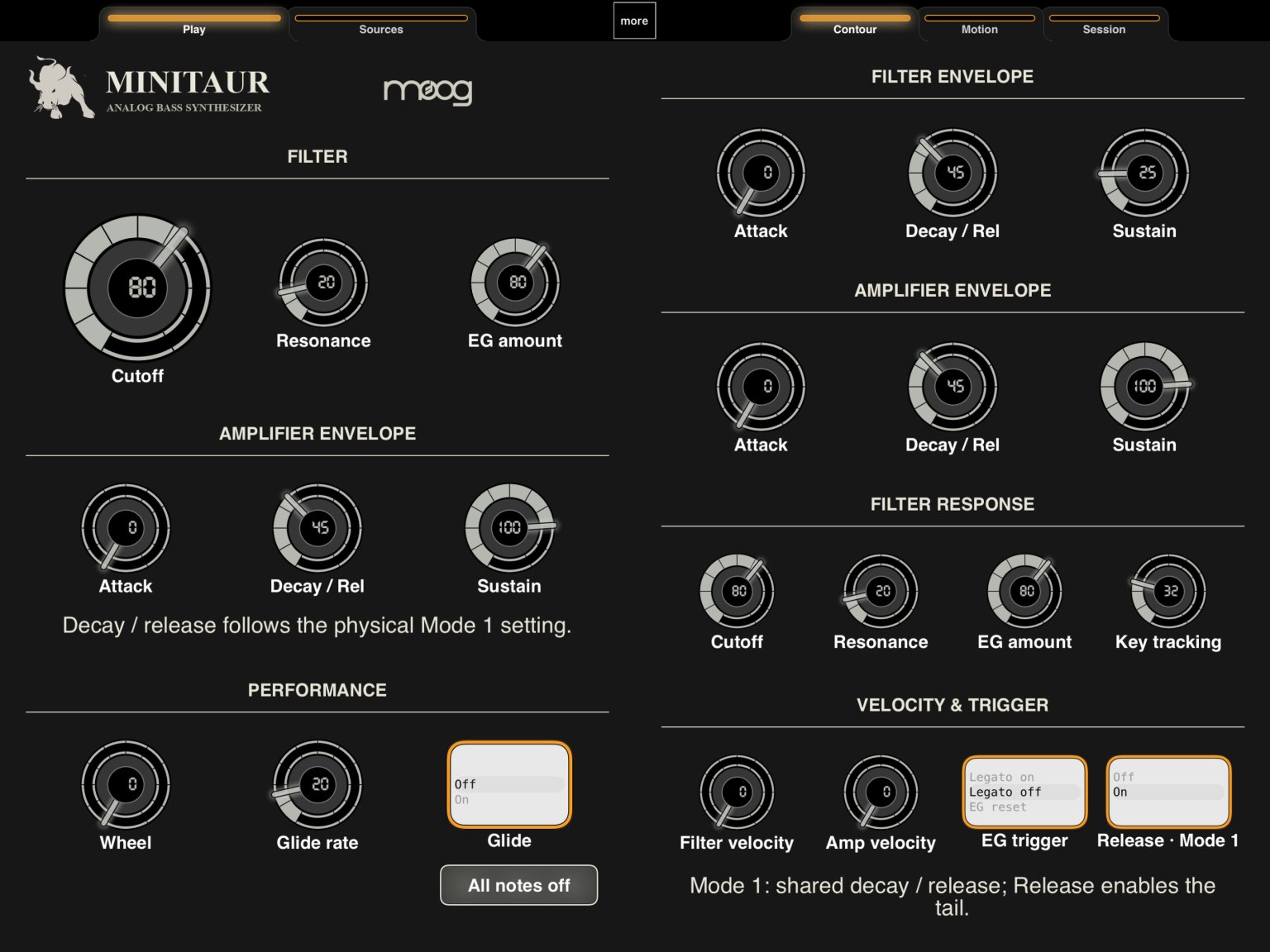This screenshot has width=1270, height=952.
Task: Click the Filter velocity knob
Action: tap(737, 792)
